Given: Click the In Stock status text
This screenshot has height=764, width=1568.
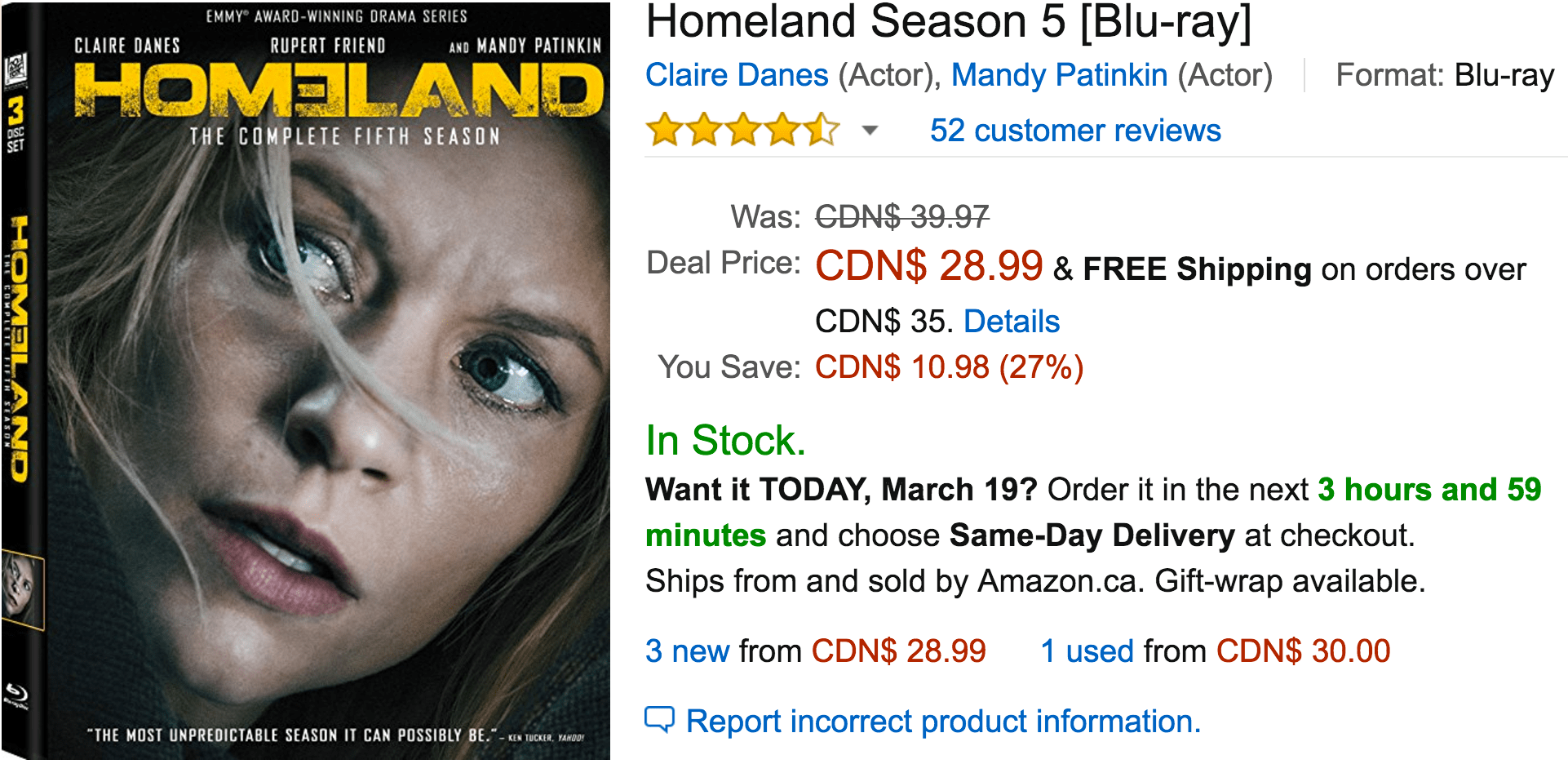Looking at the screenshot, I should (725, 441).
